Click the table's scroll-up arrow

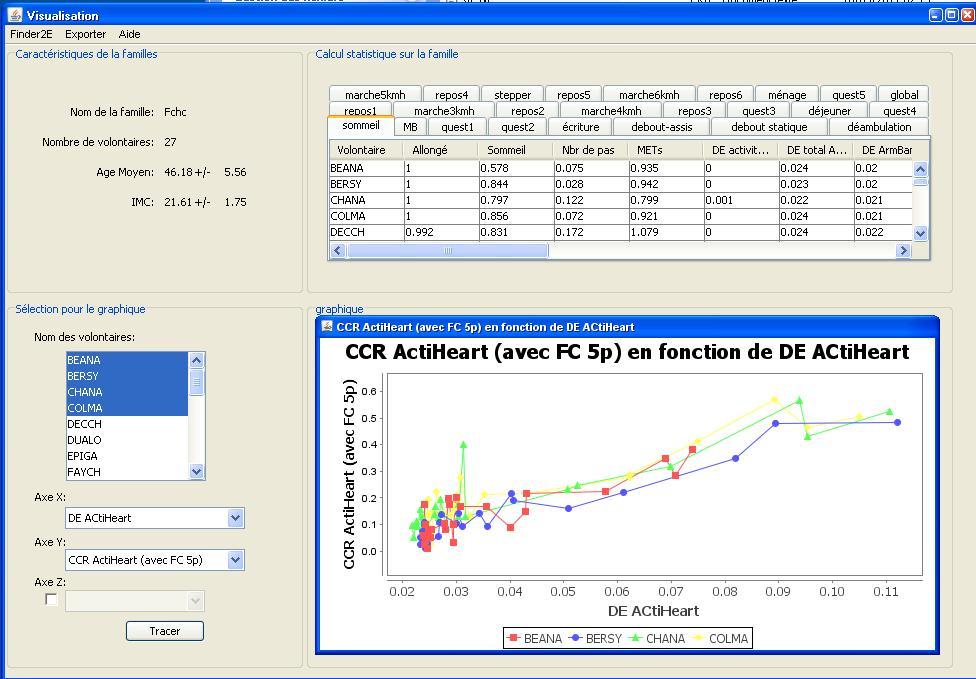[921, 168]
